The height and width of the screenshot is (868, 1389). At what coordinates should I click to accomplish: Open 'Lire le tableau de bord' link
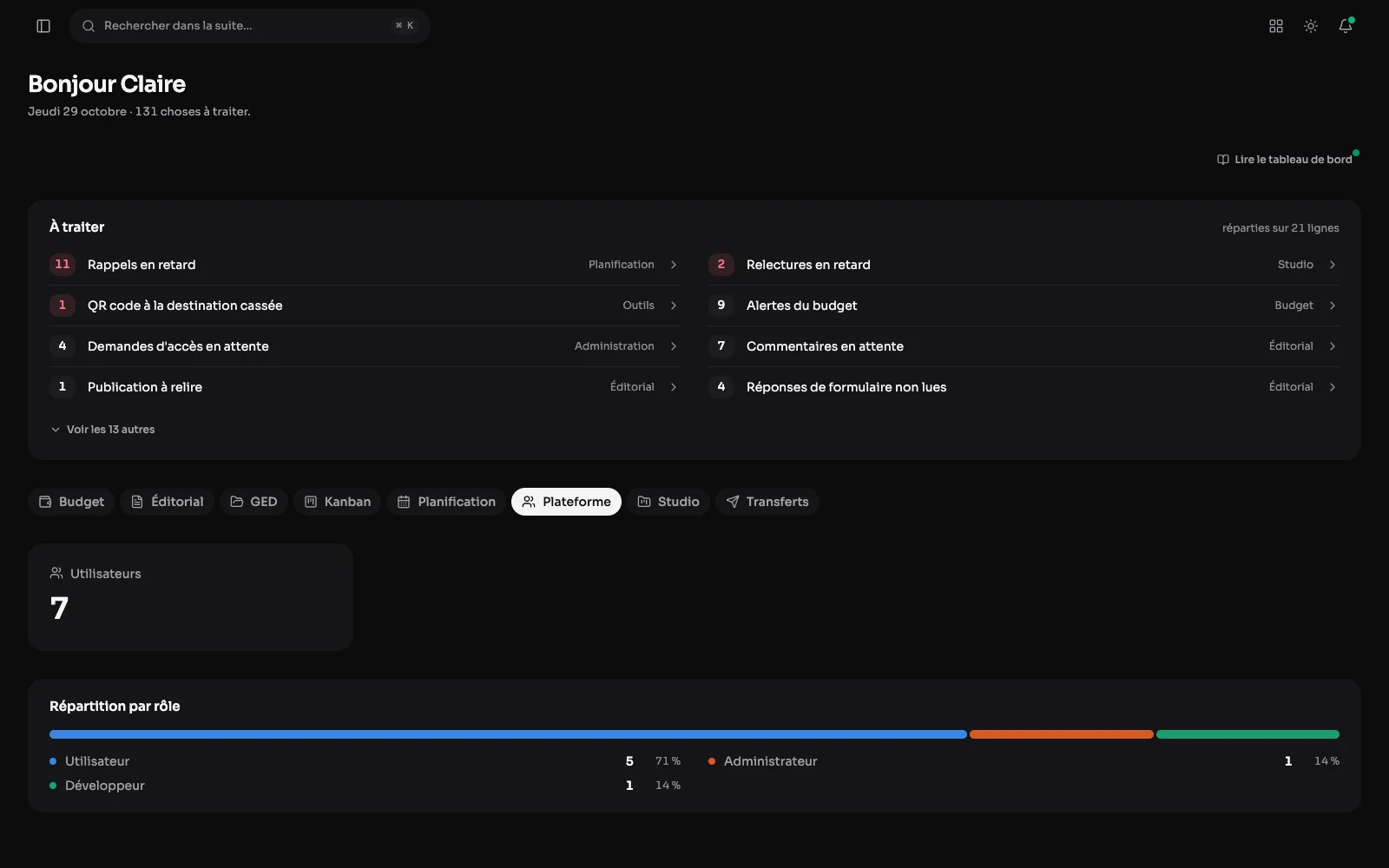1285,160
